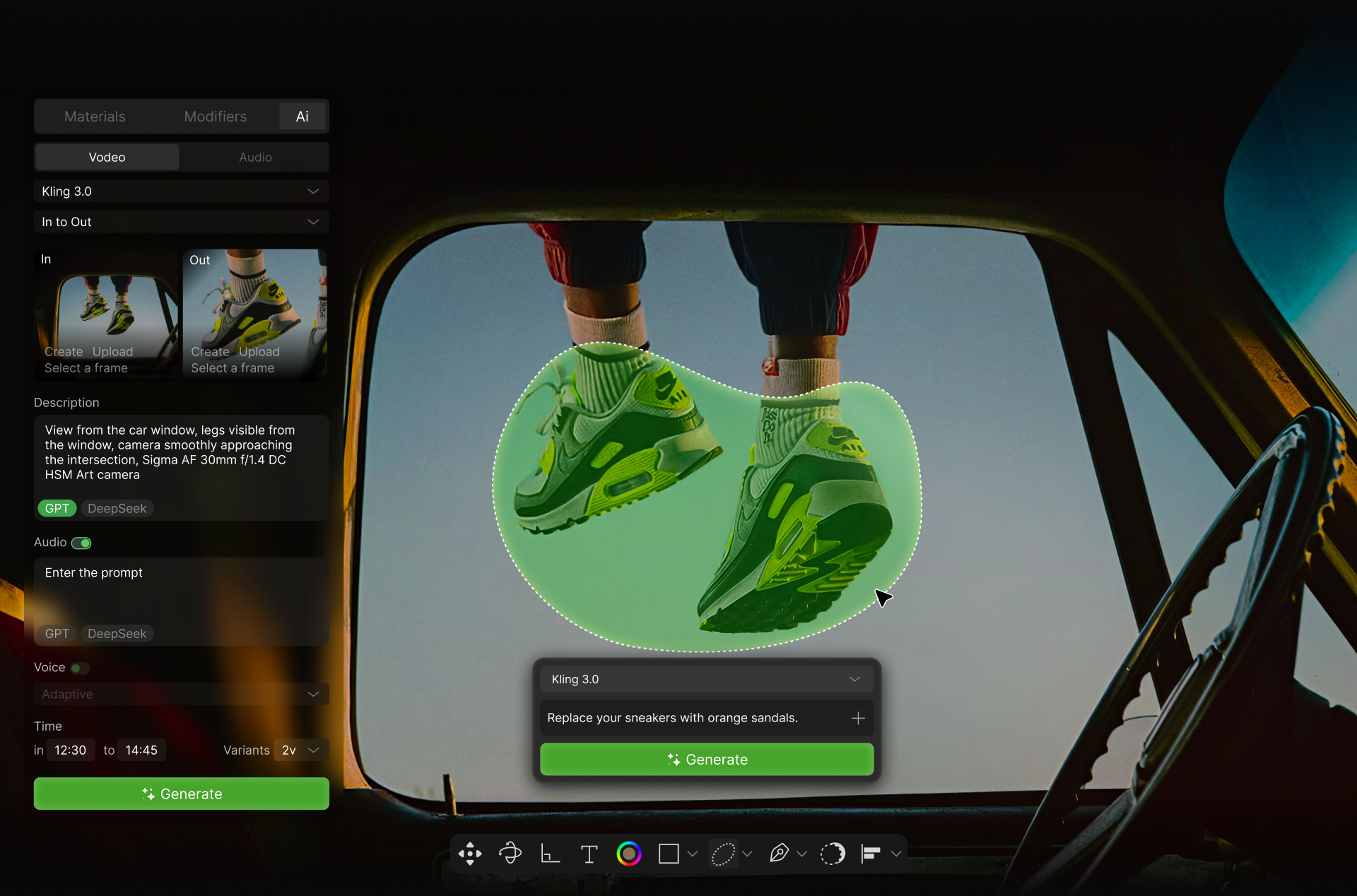Open the Variants 2v dropdown

coord(302,750)
